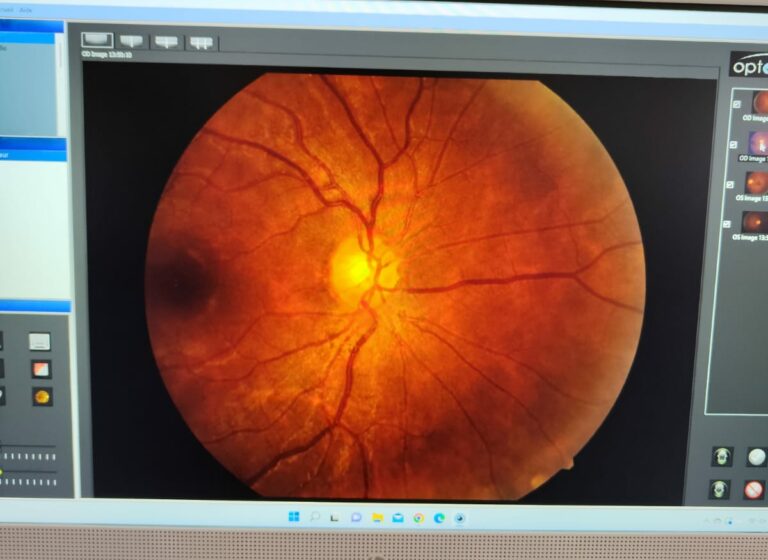Select the purple OD image thumbnail

coord(758,142)
